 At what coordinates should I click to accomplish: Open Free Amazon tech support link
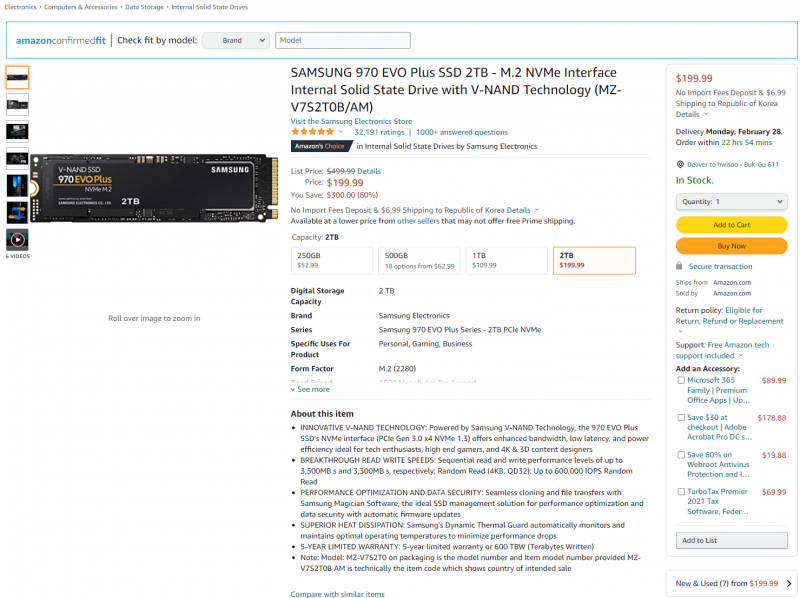coord(722,351)
